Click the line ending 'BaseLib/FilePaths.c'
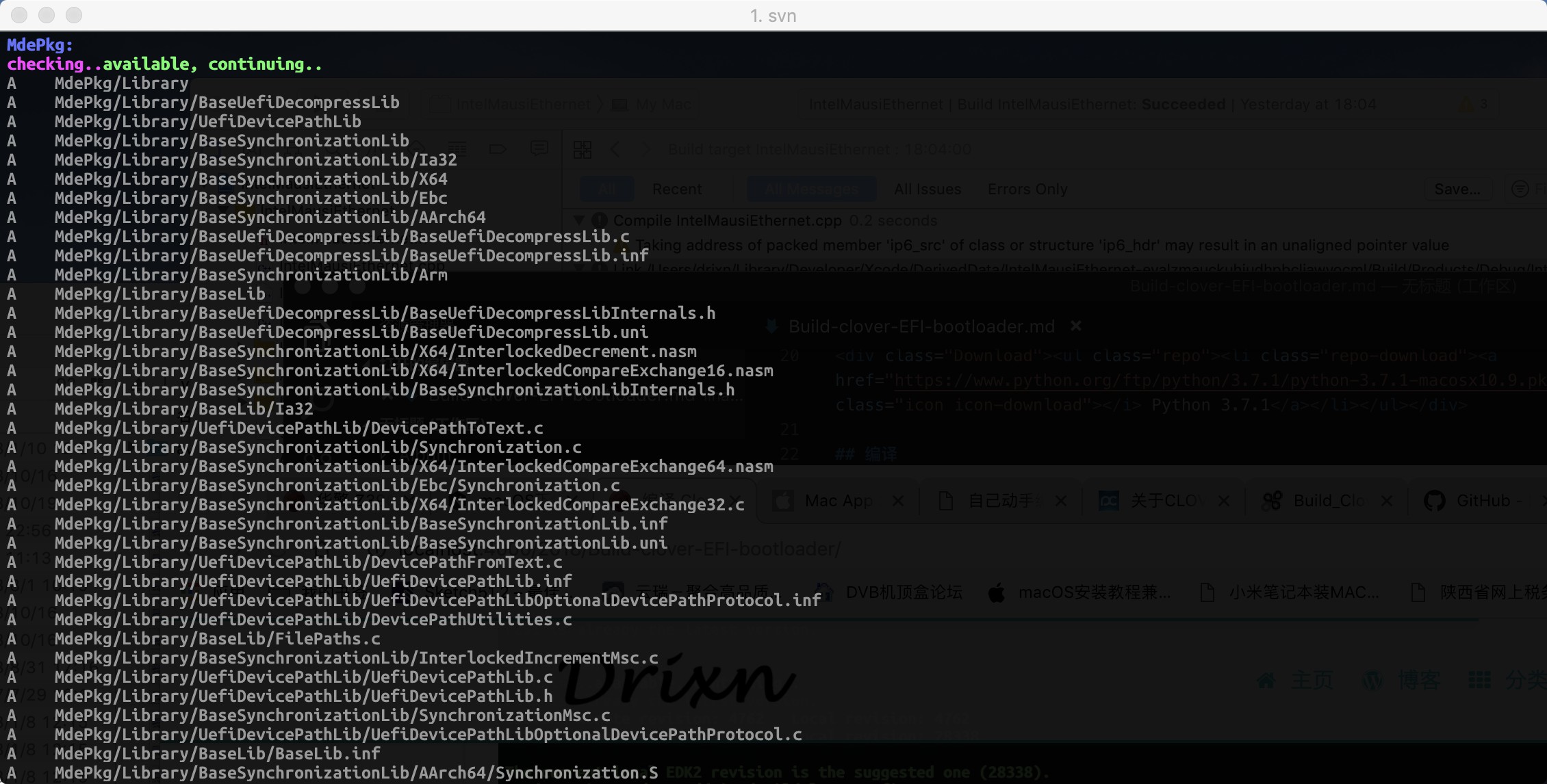This screenshot has width=1547, height=784. pyautogui.click(x=217, y=639)
